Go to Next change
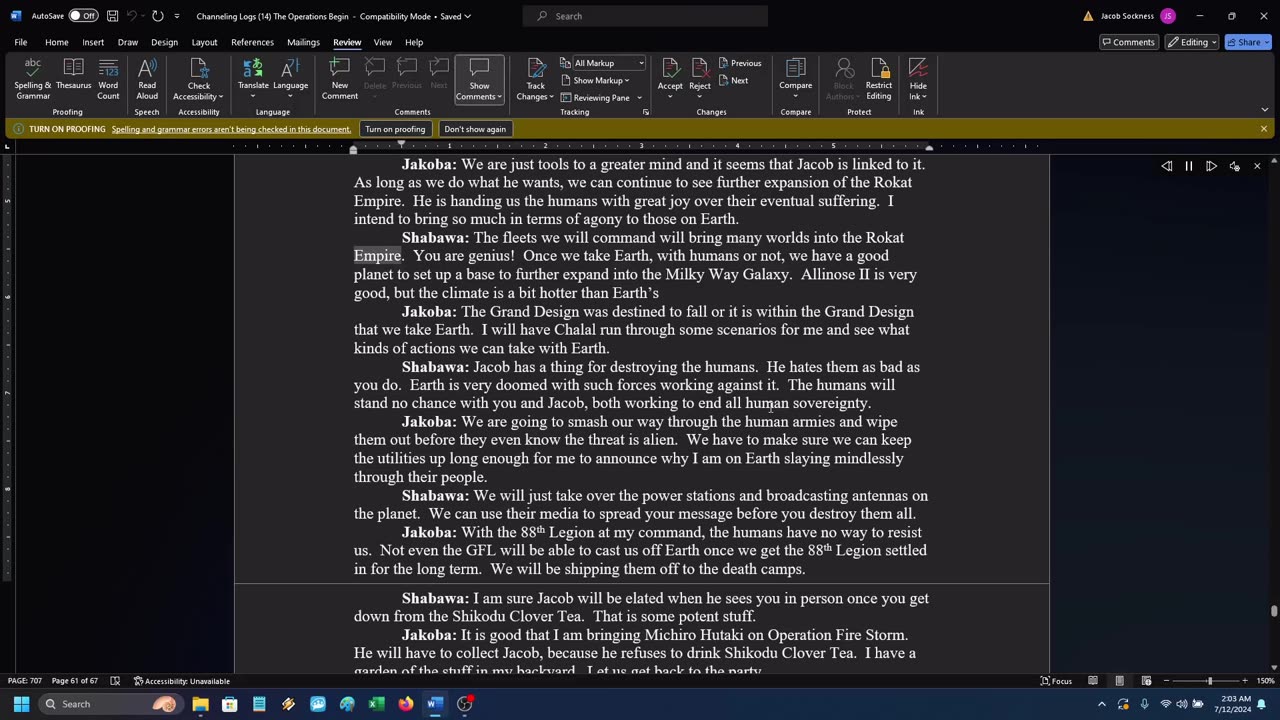 (x=734, y=81)
